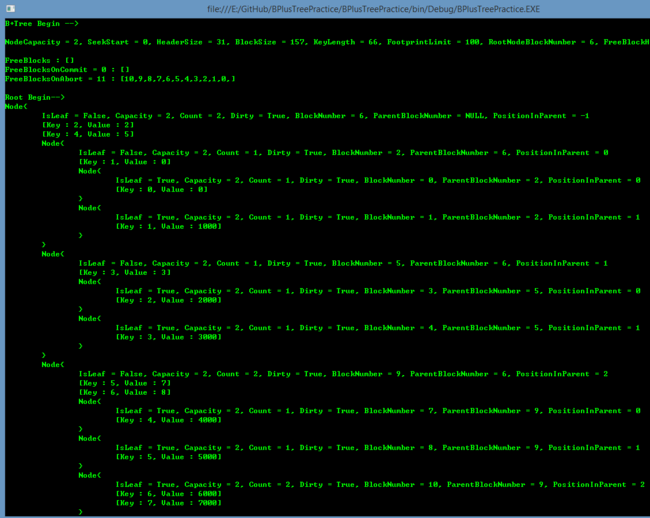The image size is (650, 518).
Task: Click the BPlusTreePractice.EXE window title path
Action: (x=374, y=9)
